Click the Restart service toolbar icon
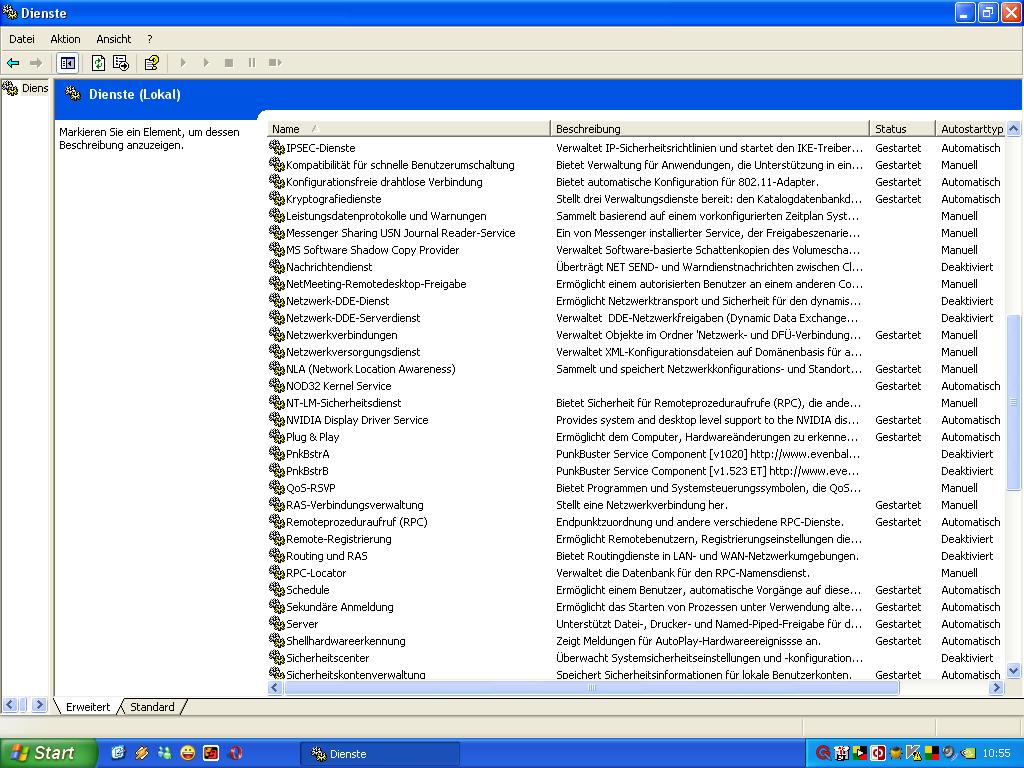The image size is (1024, 768). click(275, 63)
